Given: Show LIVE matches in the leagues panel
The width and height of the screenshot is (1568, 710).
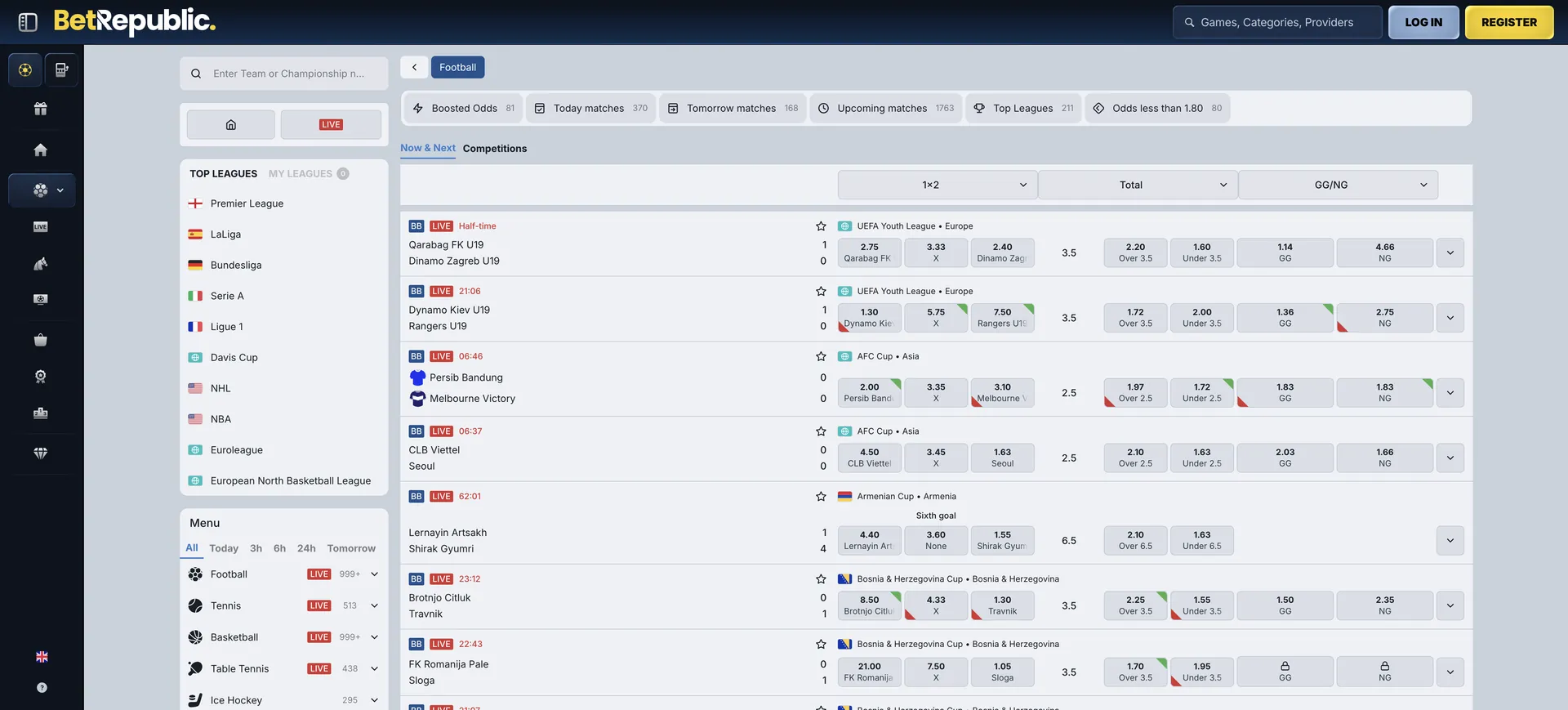Looking at the screenshot, I should 331,125.
